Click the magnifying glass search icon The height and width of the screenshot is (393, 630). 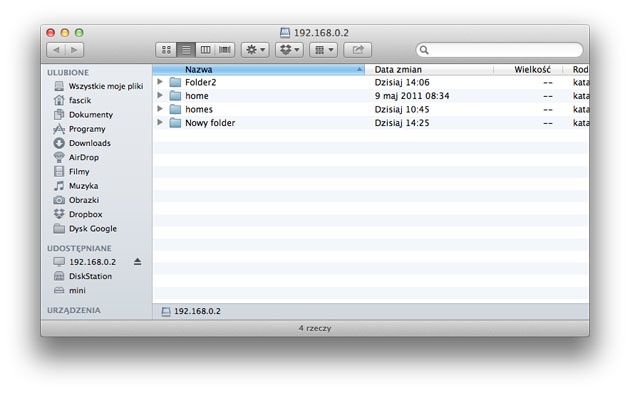coord(424,50)
